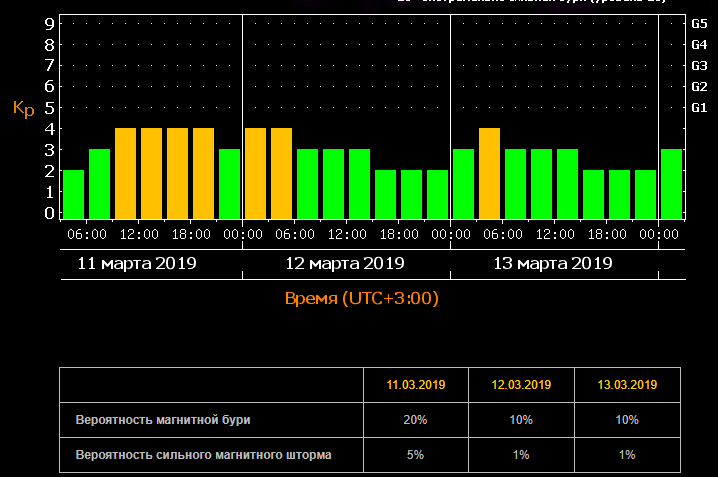The image size is (718, 477).
Task: Click the number 9 on the Kp axis
Action: [x=49, y=22]
